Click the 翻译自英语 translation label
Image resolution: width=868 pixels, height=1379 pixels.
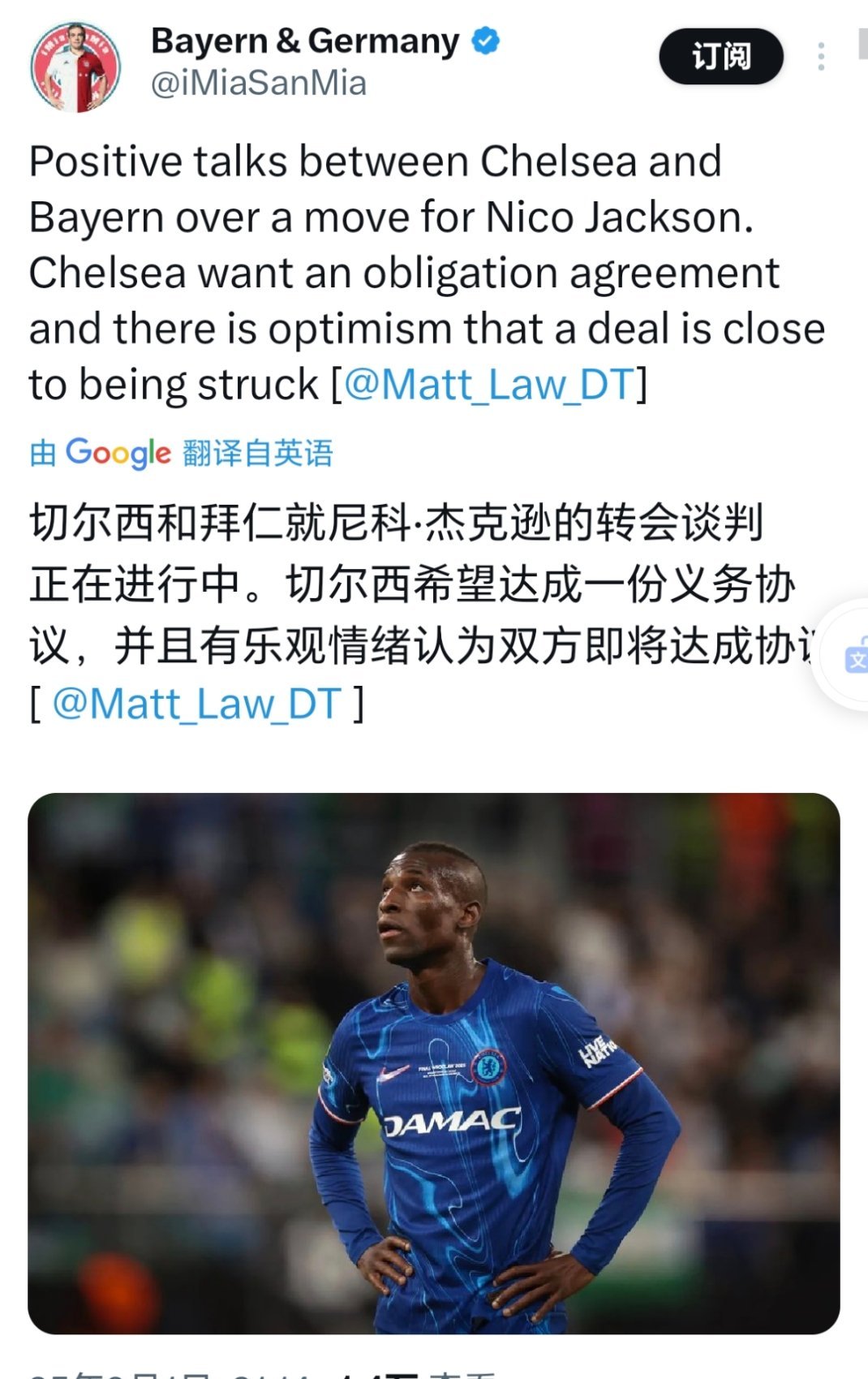coord(258,453)
